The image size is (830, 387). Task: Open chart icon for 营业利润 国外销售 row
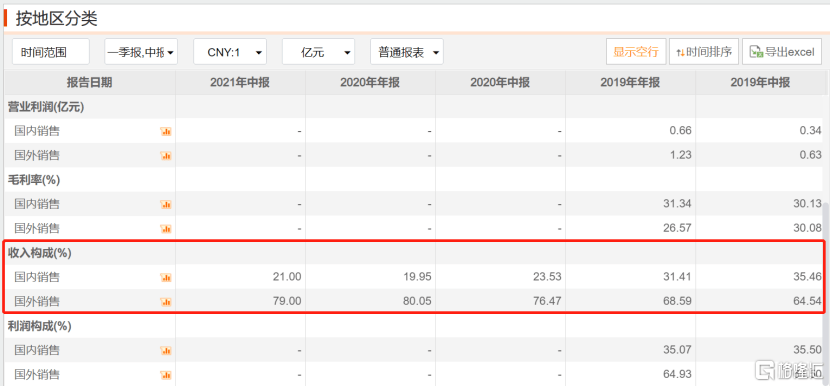click(166, 156)
